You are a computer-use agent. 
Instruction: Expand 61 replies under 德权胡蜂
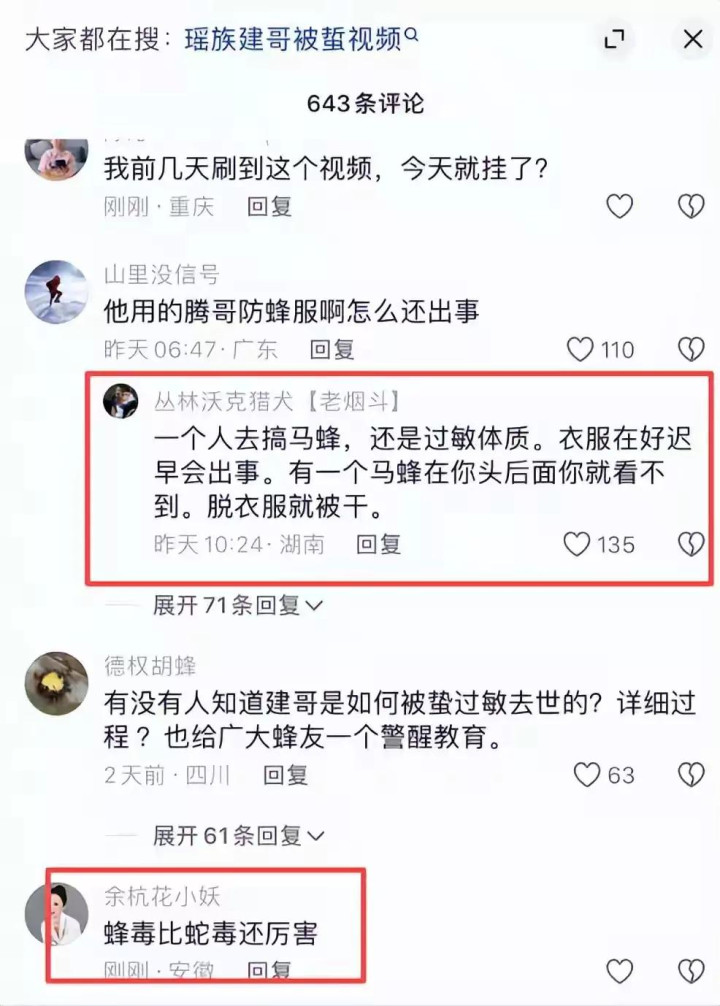[238, 835]
